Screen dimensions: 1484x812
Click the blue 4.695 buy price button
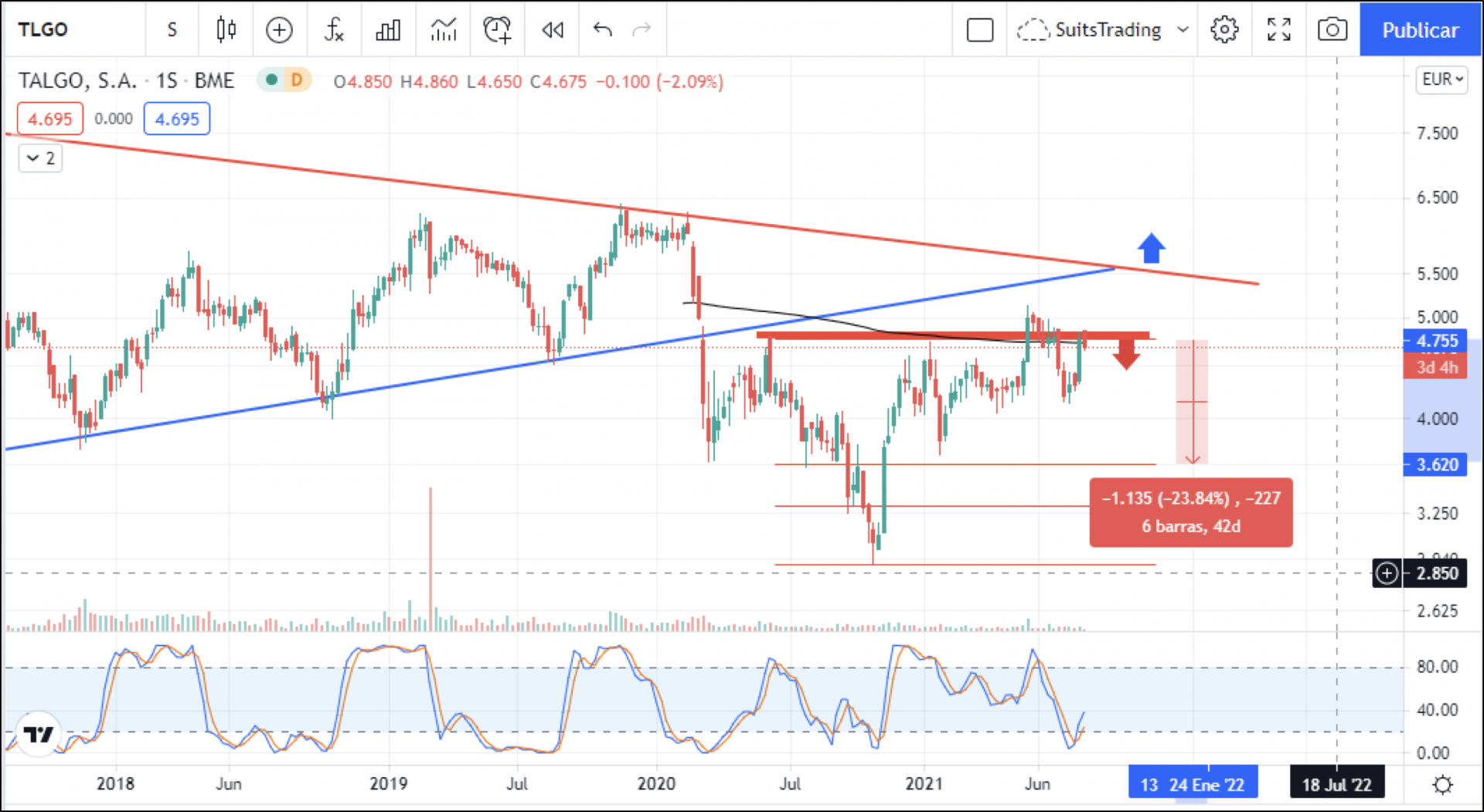pyautogui.click(x=177, y=119)
